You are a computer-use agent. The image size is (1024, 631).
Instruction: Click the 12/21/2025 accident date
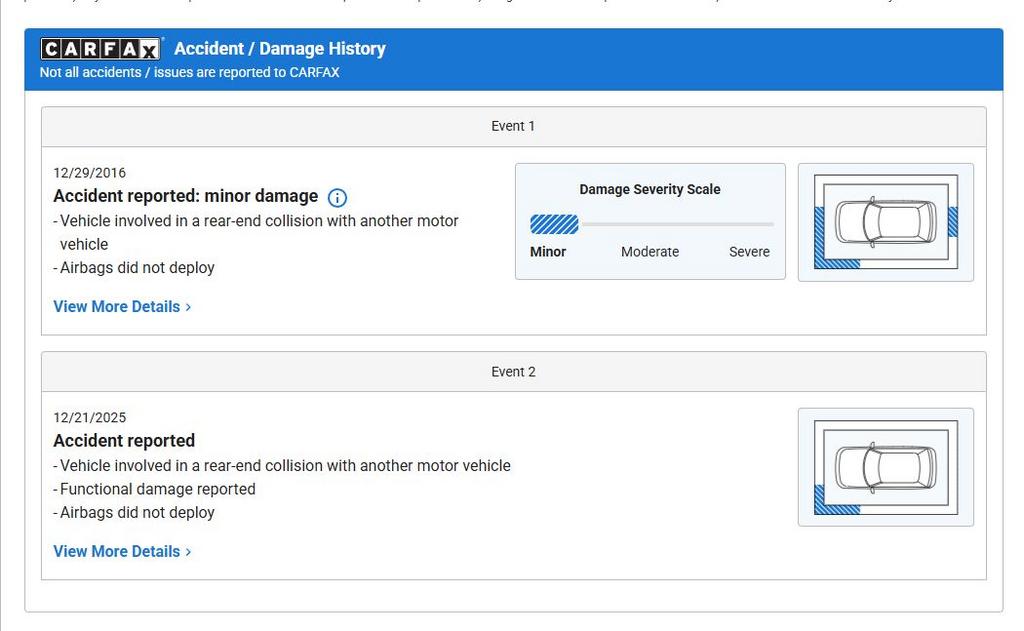coord(90,418)
